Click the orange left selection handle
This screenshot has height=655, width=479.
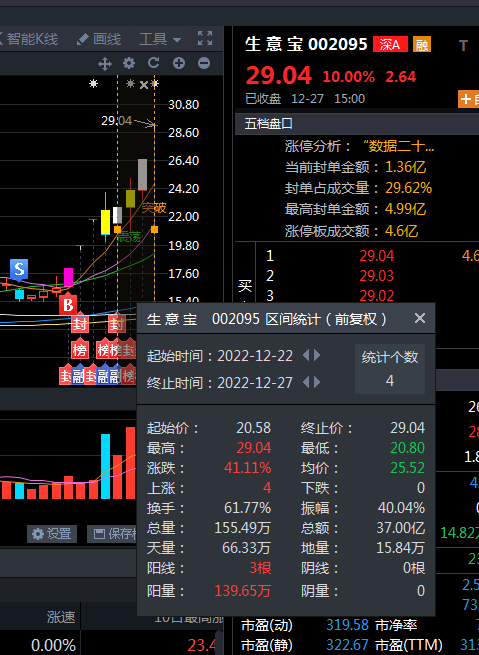click(117, 229)
